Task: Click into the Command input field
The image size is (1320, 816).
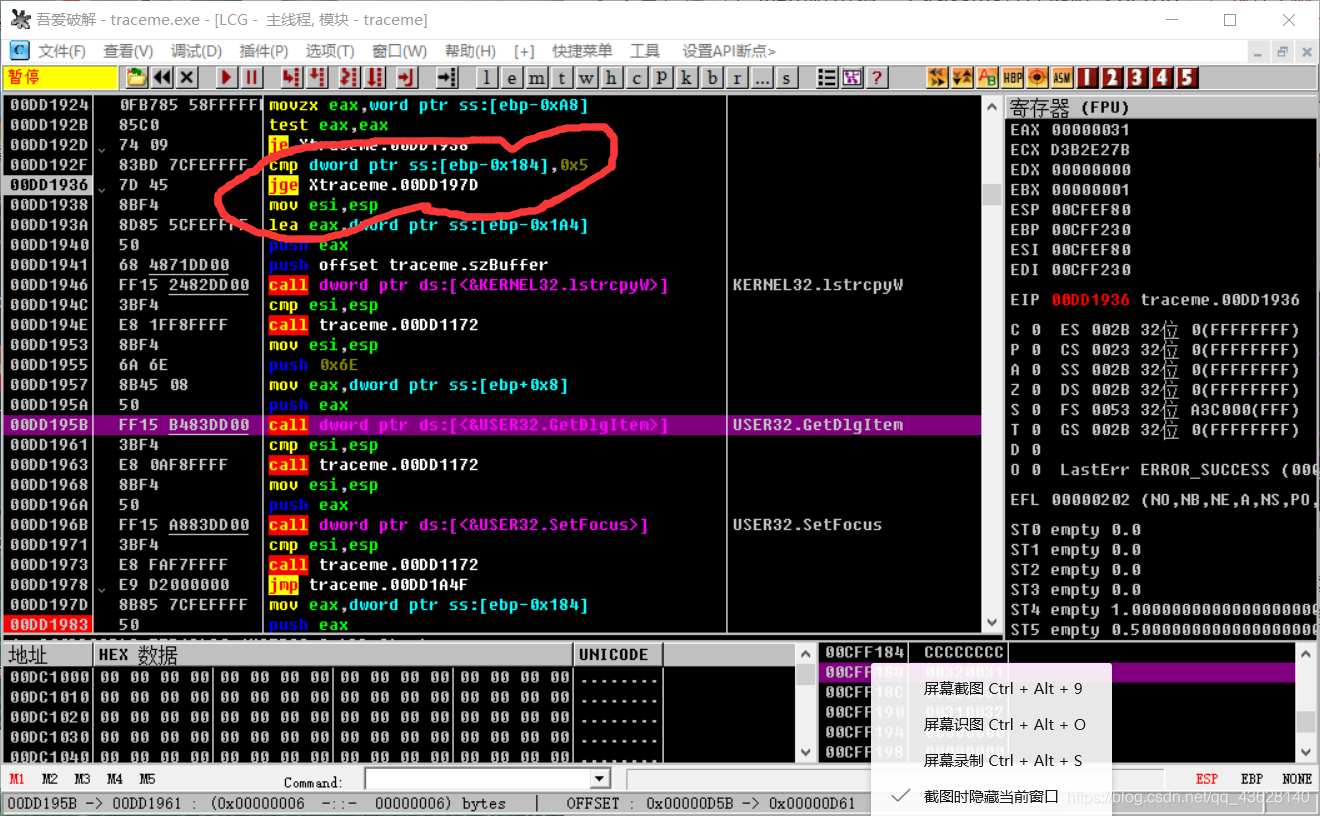Action: 478,779
